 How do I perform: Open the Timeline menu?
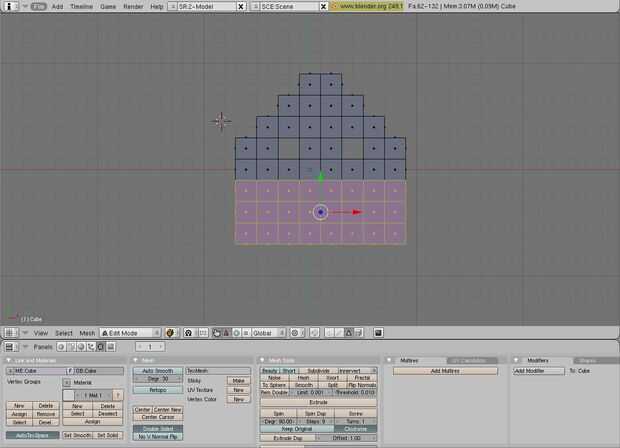click(81, 7)
